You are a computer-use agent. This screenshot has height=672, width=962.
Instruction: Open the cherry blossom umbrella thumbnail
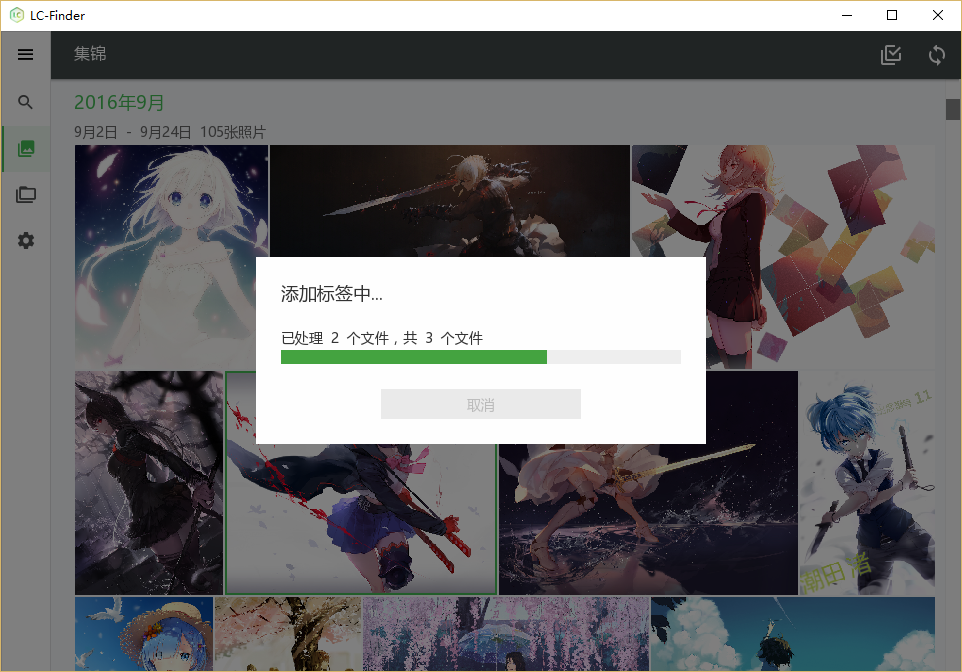coord(506,634)
